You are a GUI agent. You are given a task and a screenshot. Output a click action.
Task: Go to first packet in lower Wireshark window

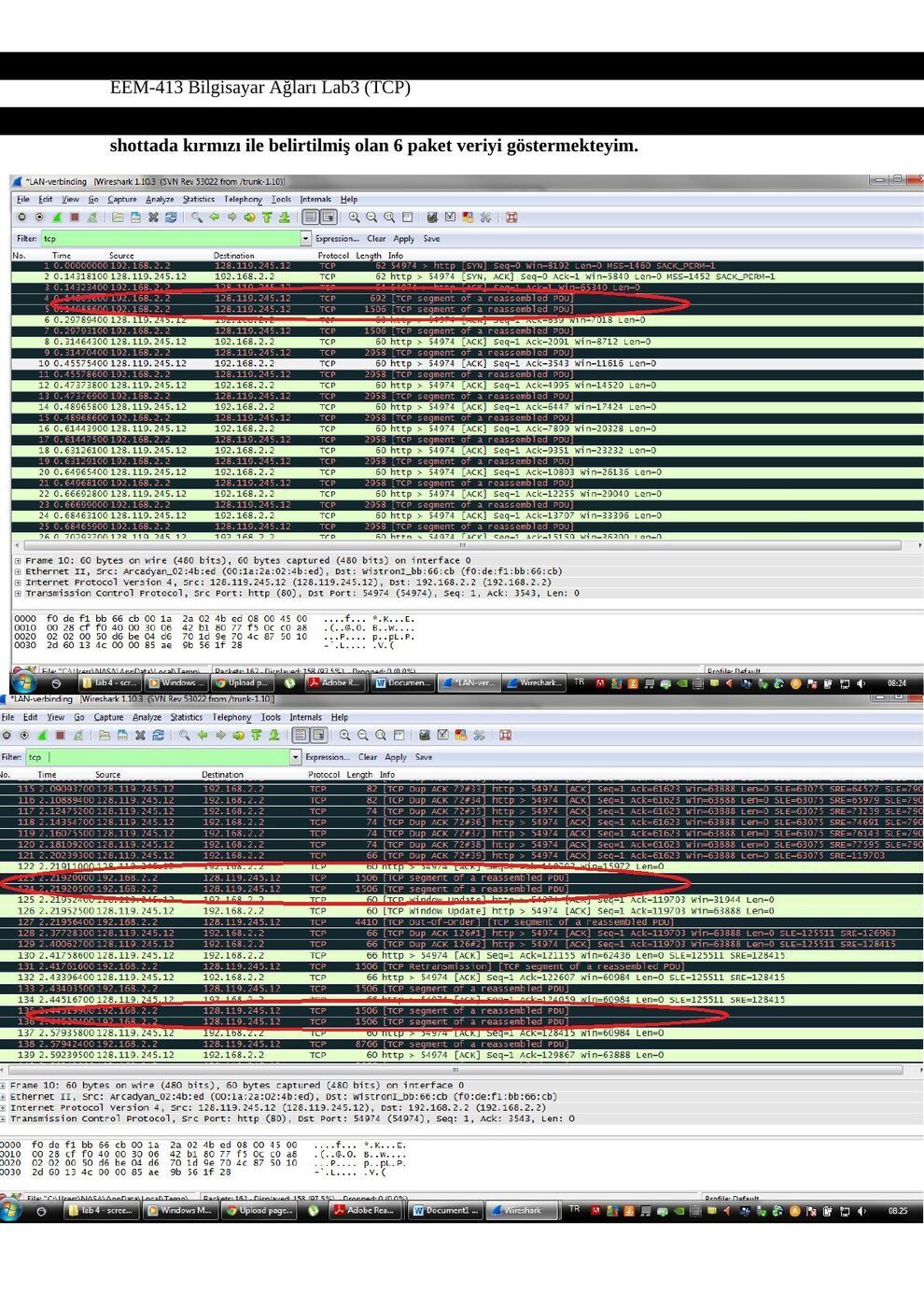tap(257, 736)
